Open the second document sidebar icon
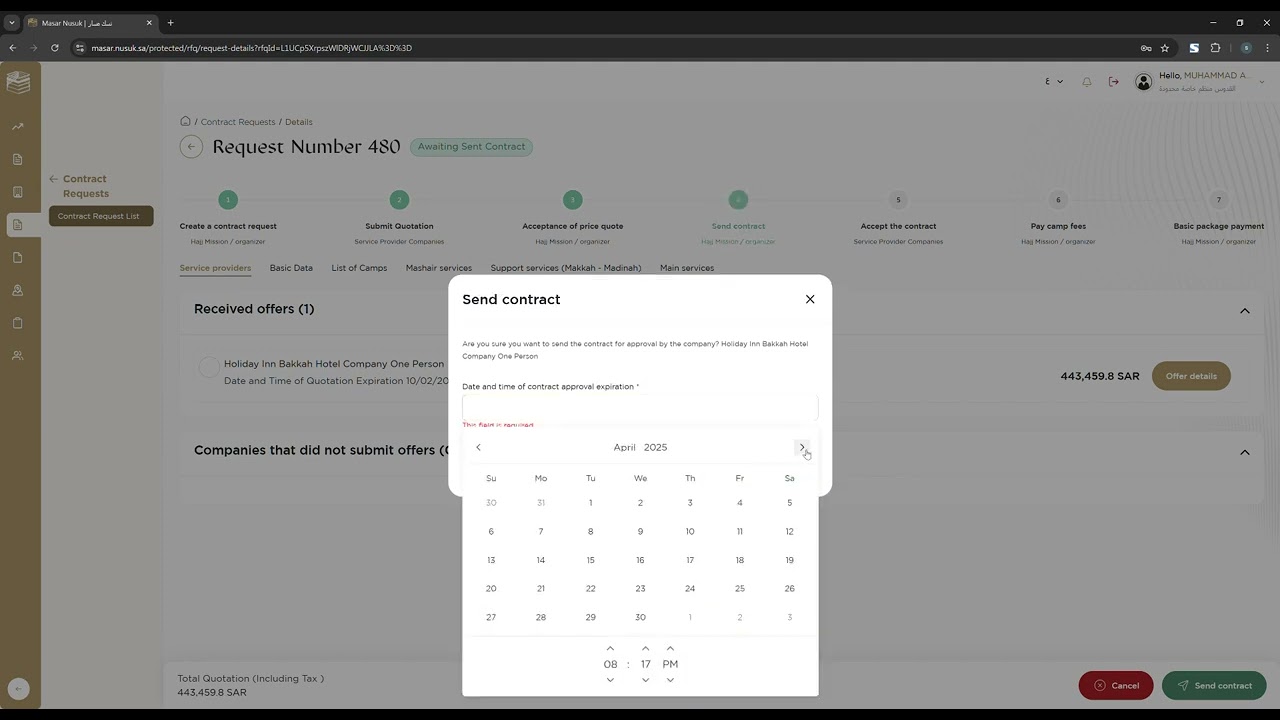This screenshot has width=1280, height=720. (17, 159)
